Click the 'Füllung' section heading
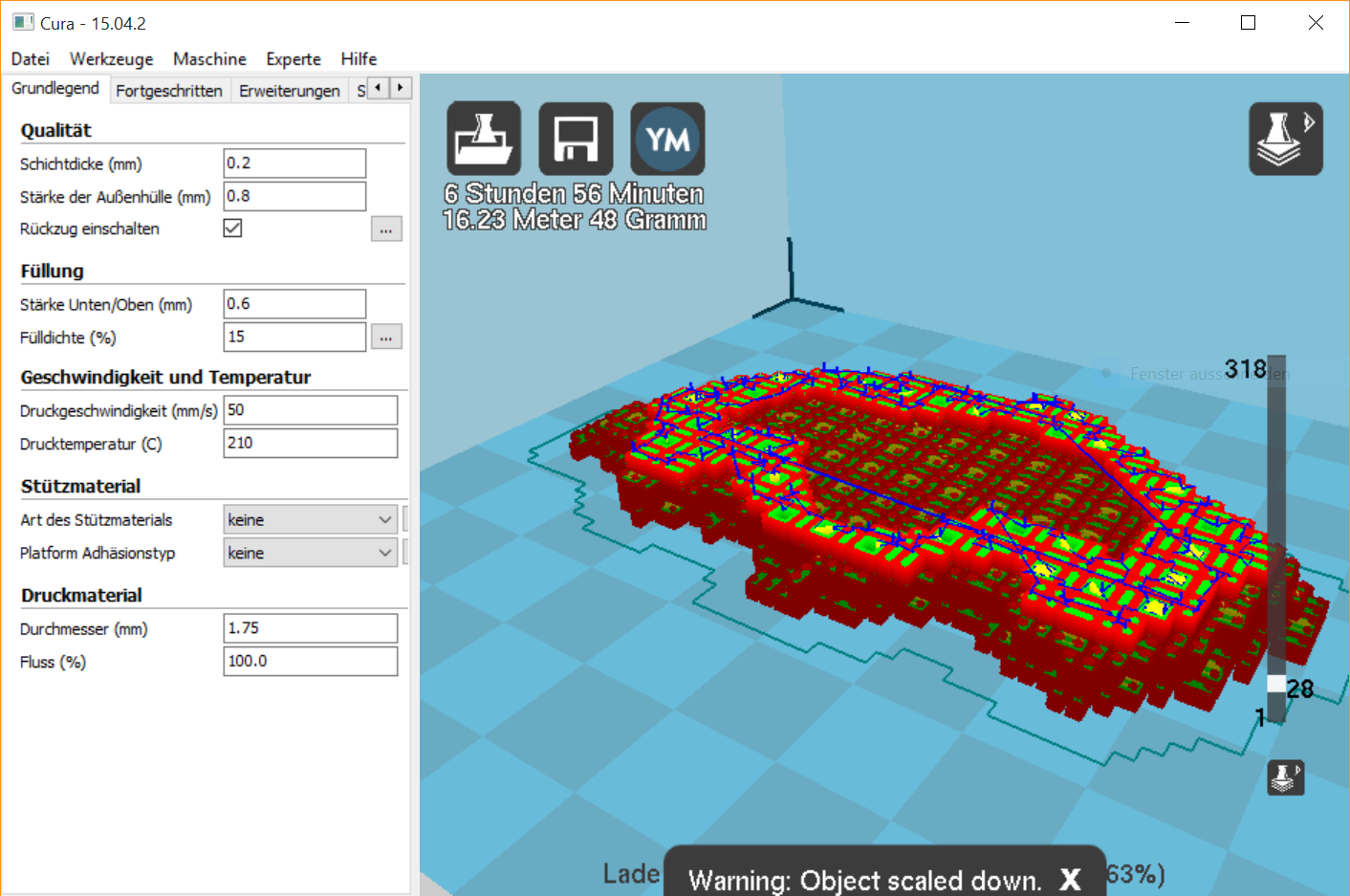The width and height of the screenshot is (1350, 896). point(53,271)
